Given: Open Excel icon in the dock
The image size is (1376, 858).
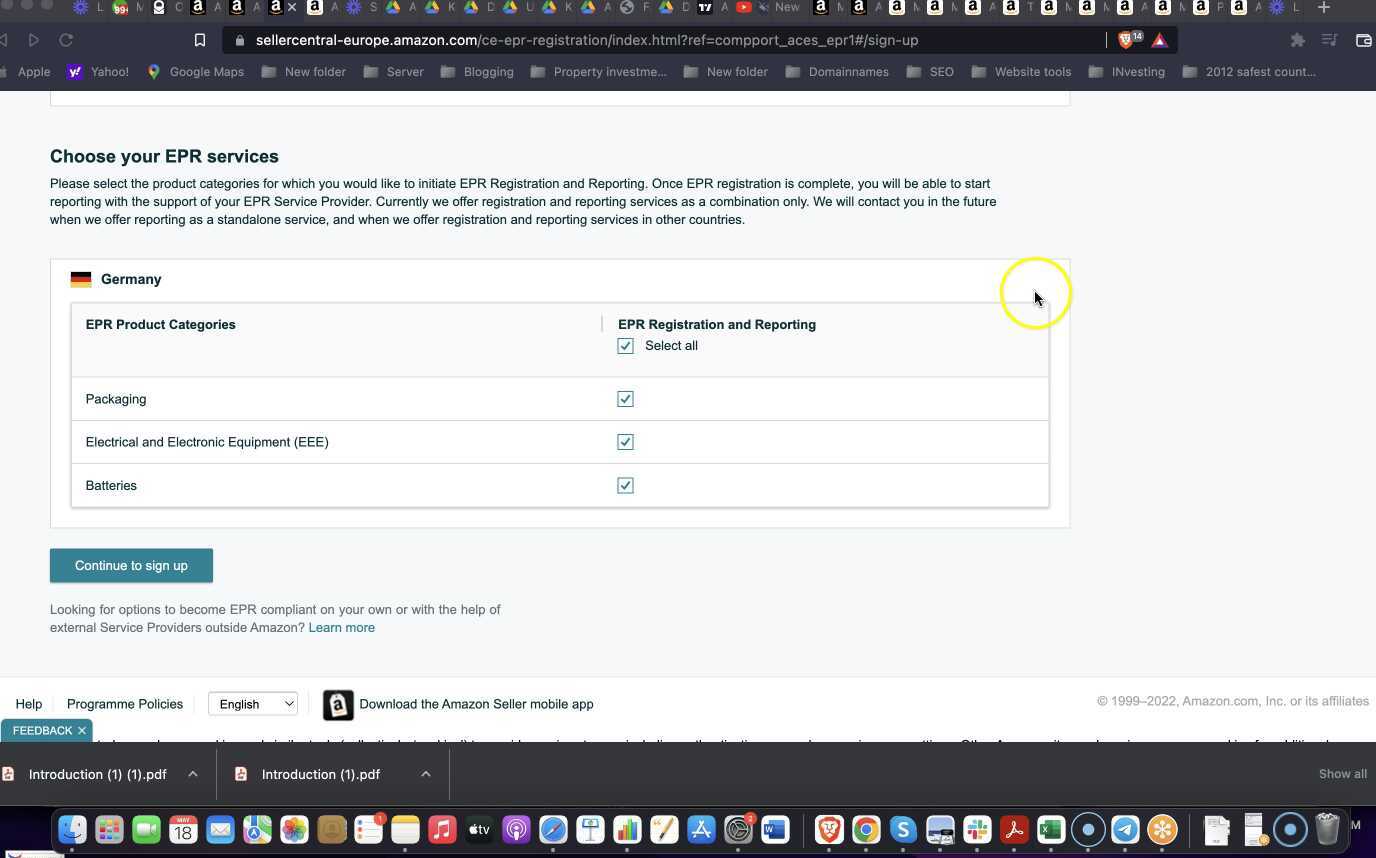Looking at the screenshot, I should tap(1050, 830).
